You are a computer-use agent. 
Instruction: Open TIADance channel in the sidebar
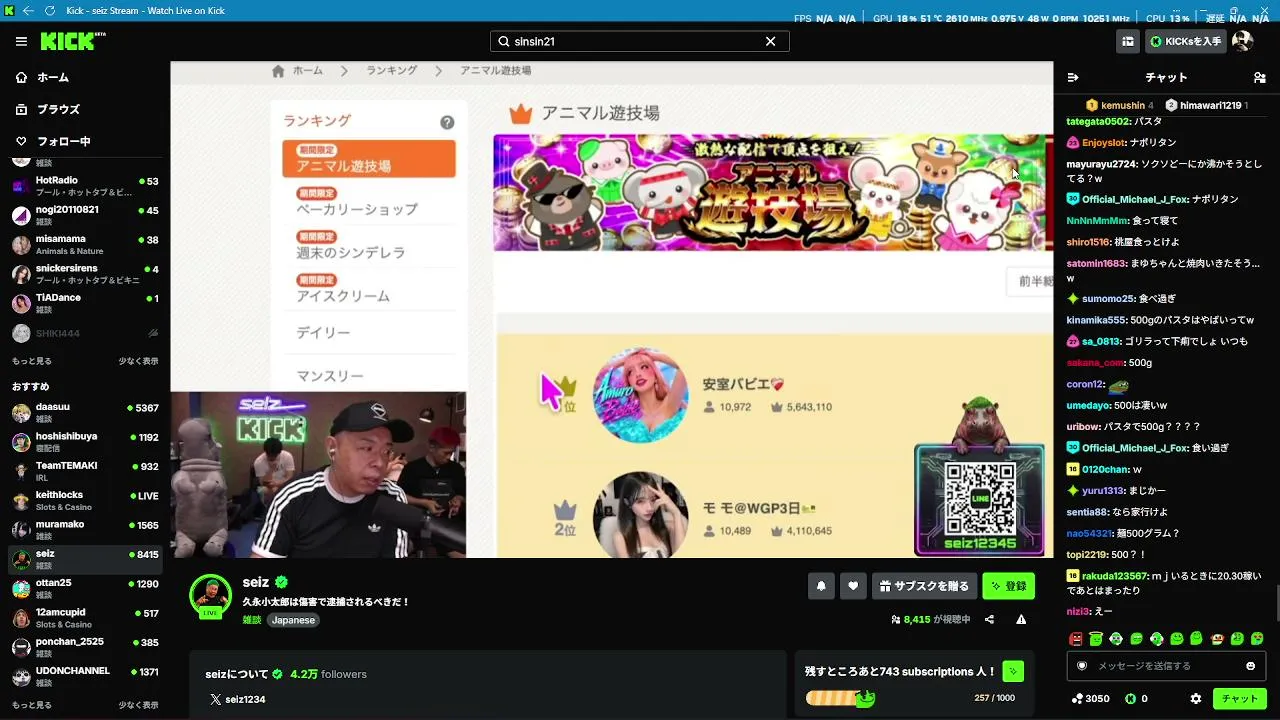(x=85, y=303)
